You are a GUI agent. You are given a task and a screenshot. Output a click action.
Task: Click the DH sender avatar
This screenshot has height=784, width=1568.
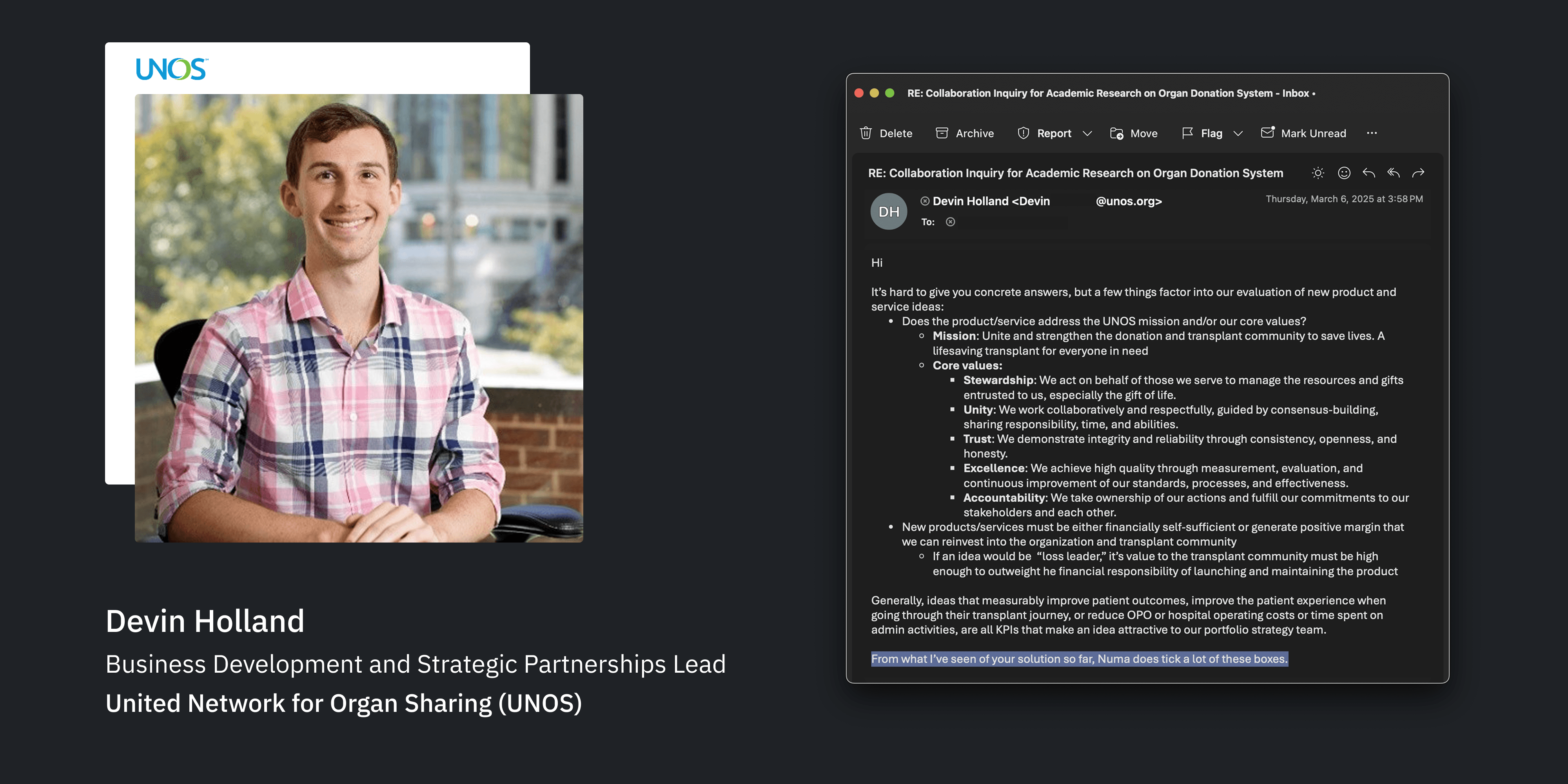tap(889, 211)
